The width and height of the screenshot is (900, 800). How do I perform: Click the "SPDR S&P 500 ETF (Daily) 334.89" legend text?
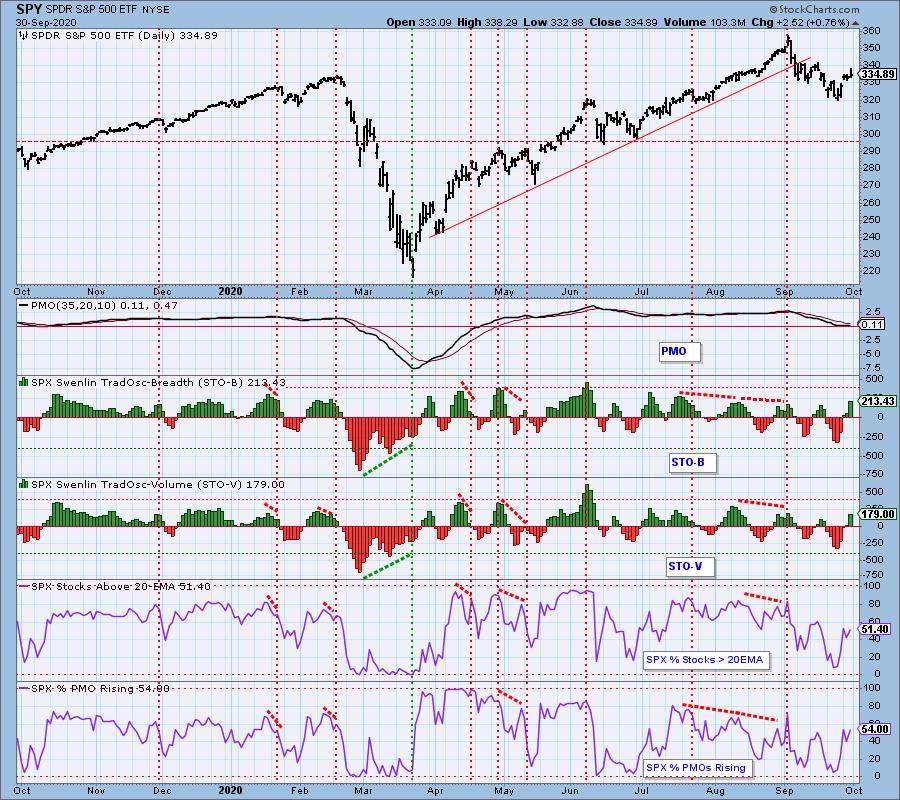[x=124, y=36]
